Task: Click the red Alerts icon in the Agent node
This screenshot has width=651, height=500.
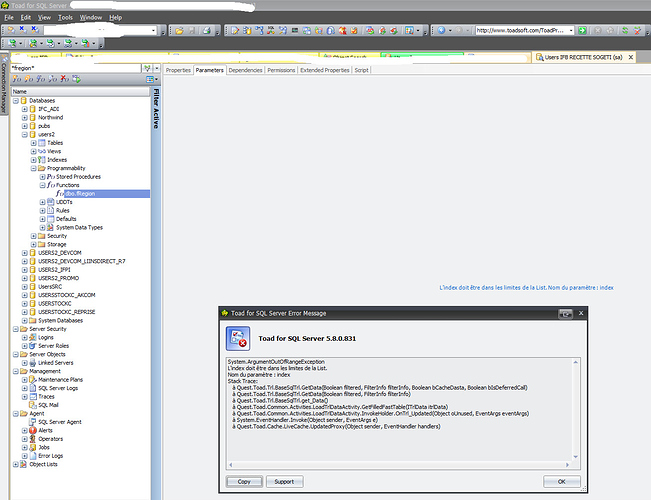Action: coord(33,430)
